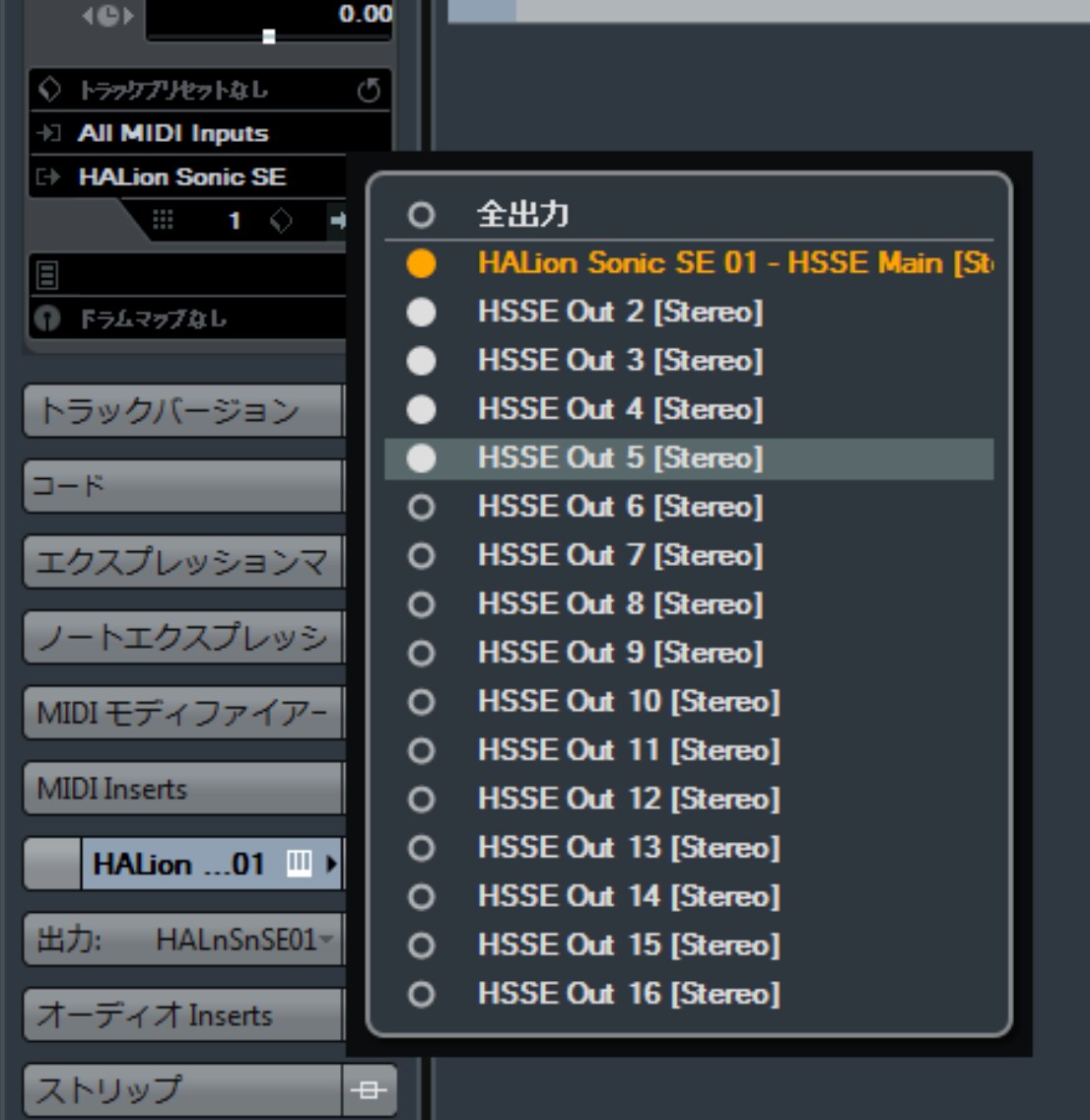Click the channel grid dots icon
This screenshot has height=1120, width=1090.
point(163,220)
